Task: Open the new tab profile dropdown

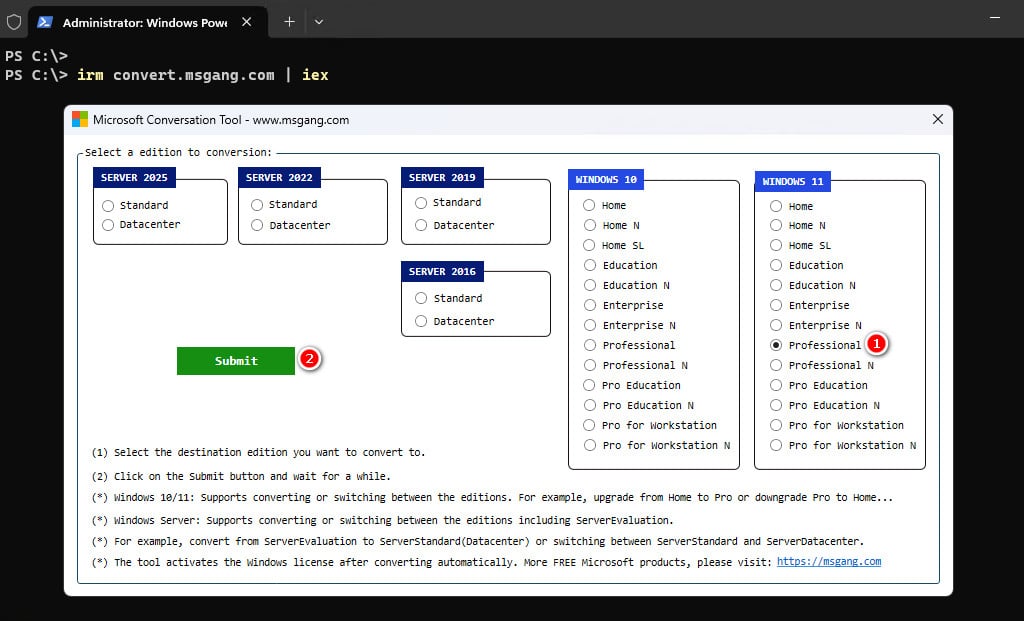Action: tap(319, 22)
